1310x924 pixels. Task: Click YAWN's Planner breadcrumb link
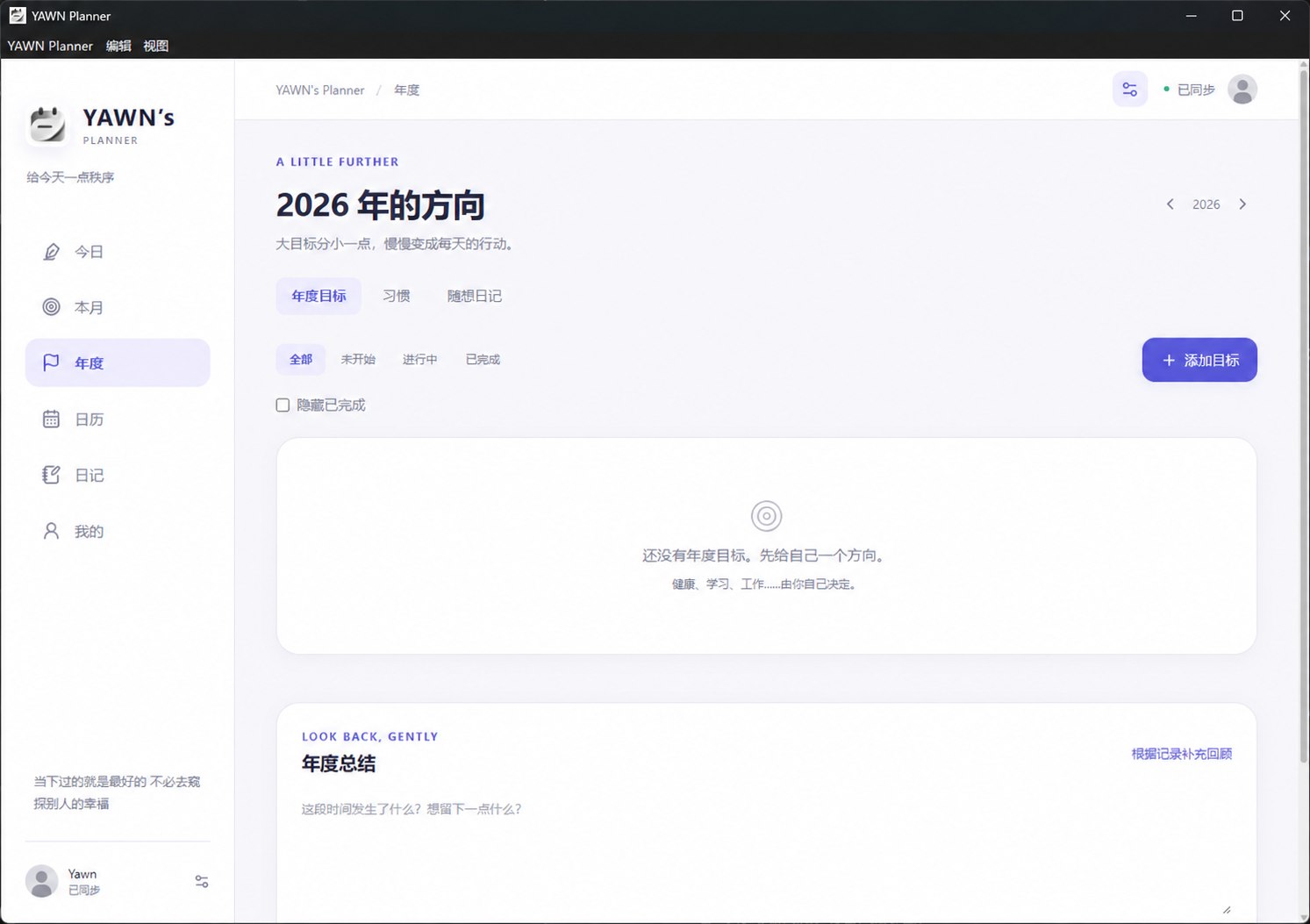[x=320, y=90]
